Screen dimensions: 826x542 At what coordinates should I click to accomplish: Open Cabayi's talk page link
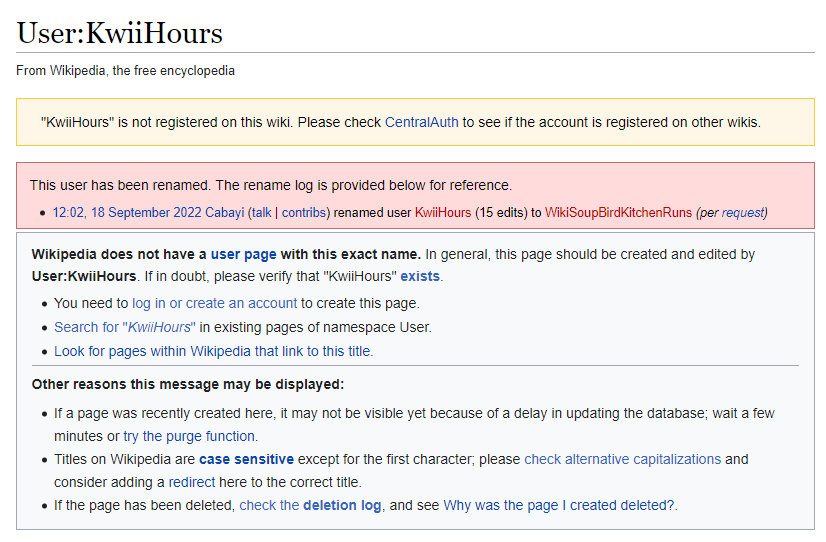click(x=261, y=212)
